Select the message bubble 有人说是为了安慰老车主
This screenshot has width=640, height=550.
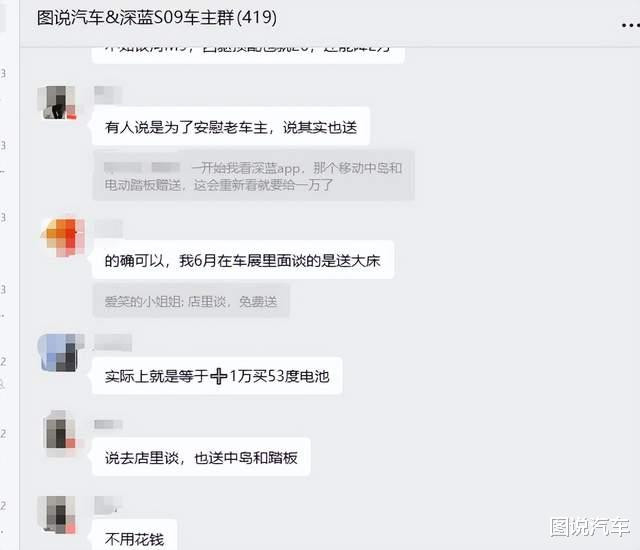point(231,127)
